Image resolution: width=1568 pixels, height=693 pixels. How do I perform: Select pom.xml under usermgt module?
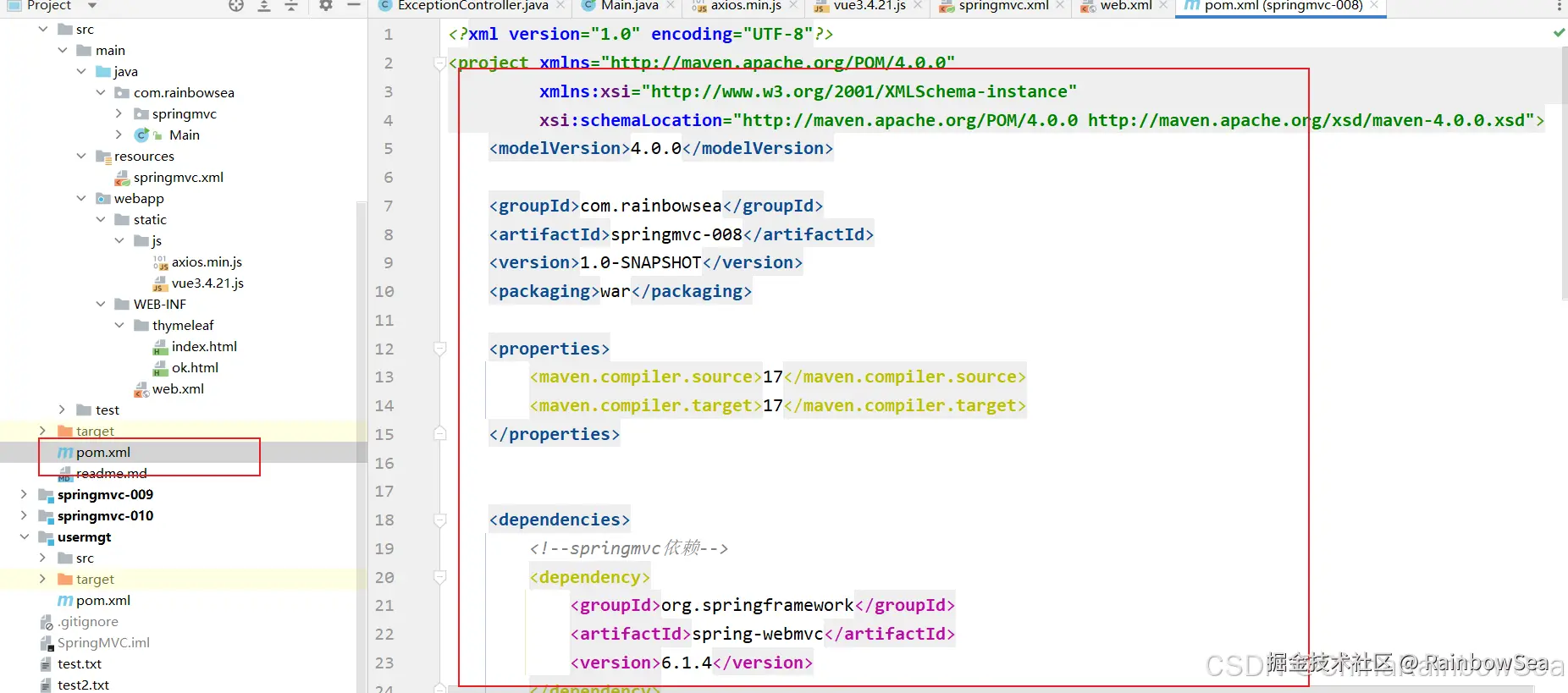(x=102, y=600)
